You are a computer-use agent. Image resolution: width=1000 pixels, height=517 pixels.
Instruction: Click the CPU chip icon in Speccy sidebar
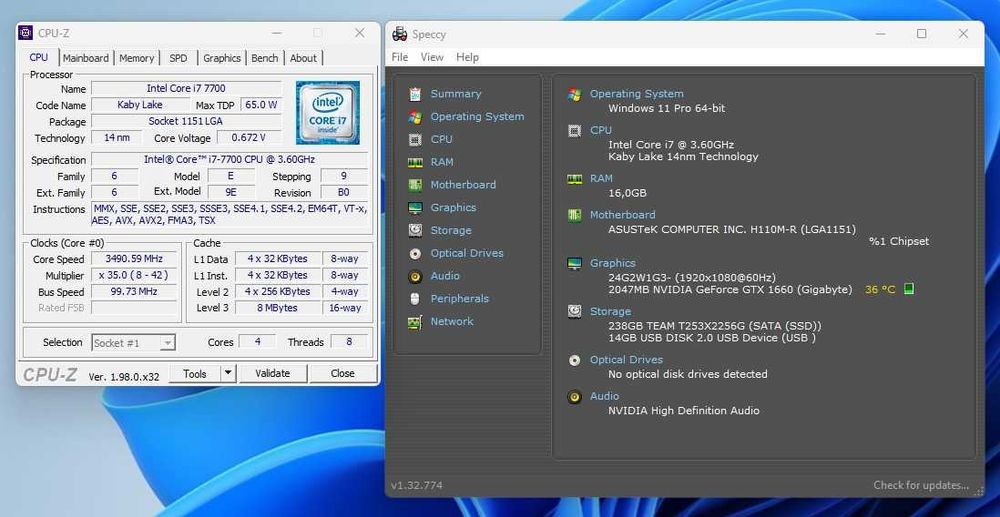click(x=415, y=140)
